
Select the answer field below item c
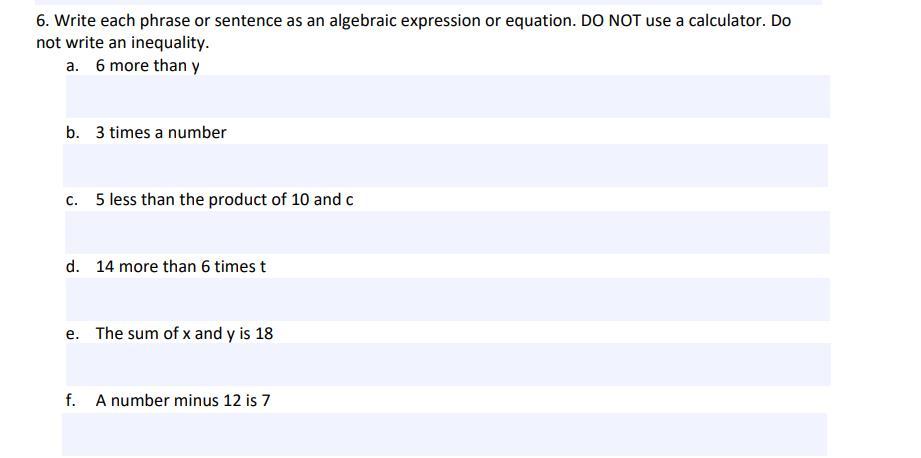[447, 231]
